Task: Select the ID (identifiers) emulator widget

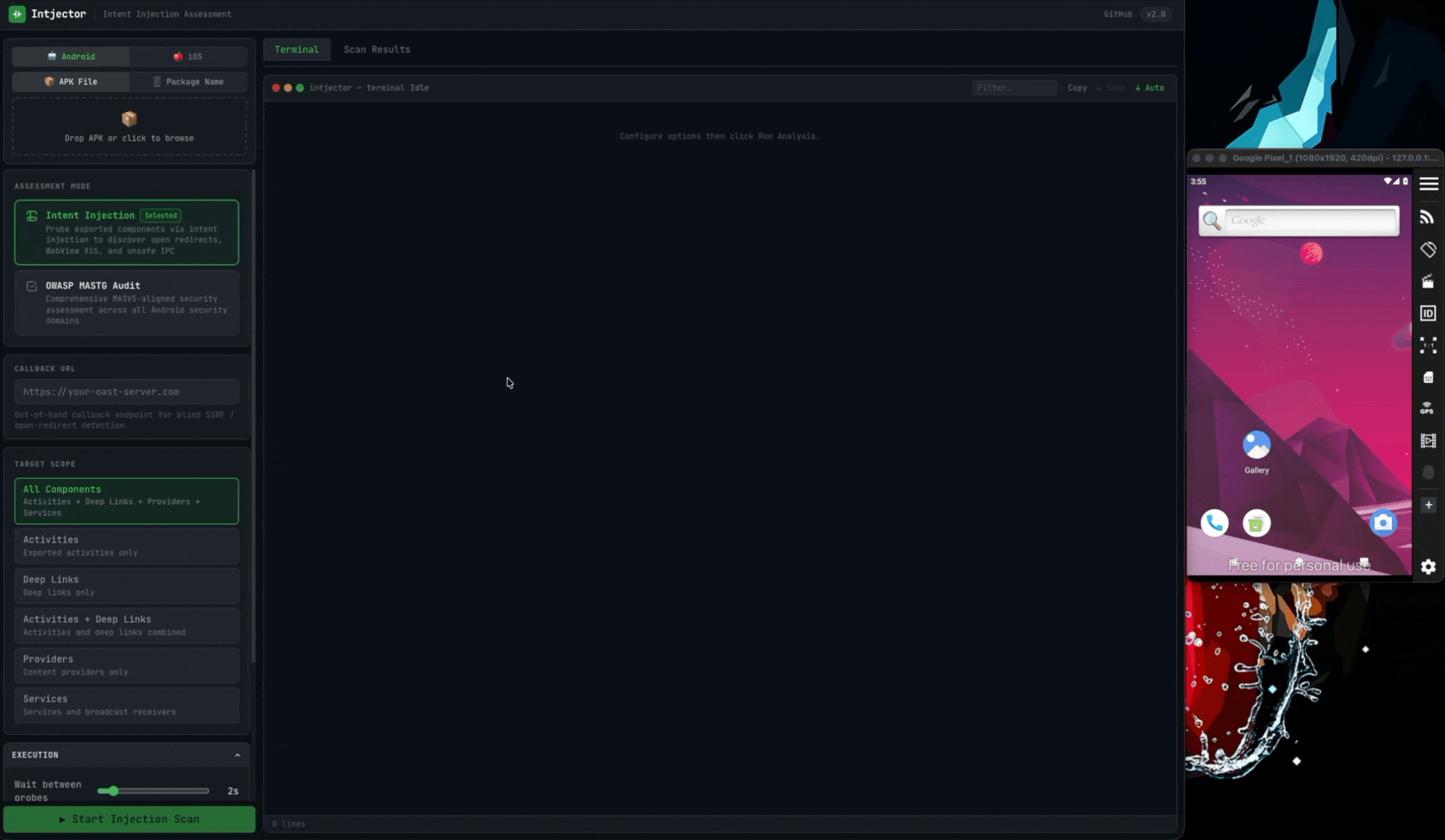Action: tap(1428, 313)
